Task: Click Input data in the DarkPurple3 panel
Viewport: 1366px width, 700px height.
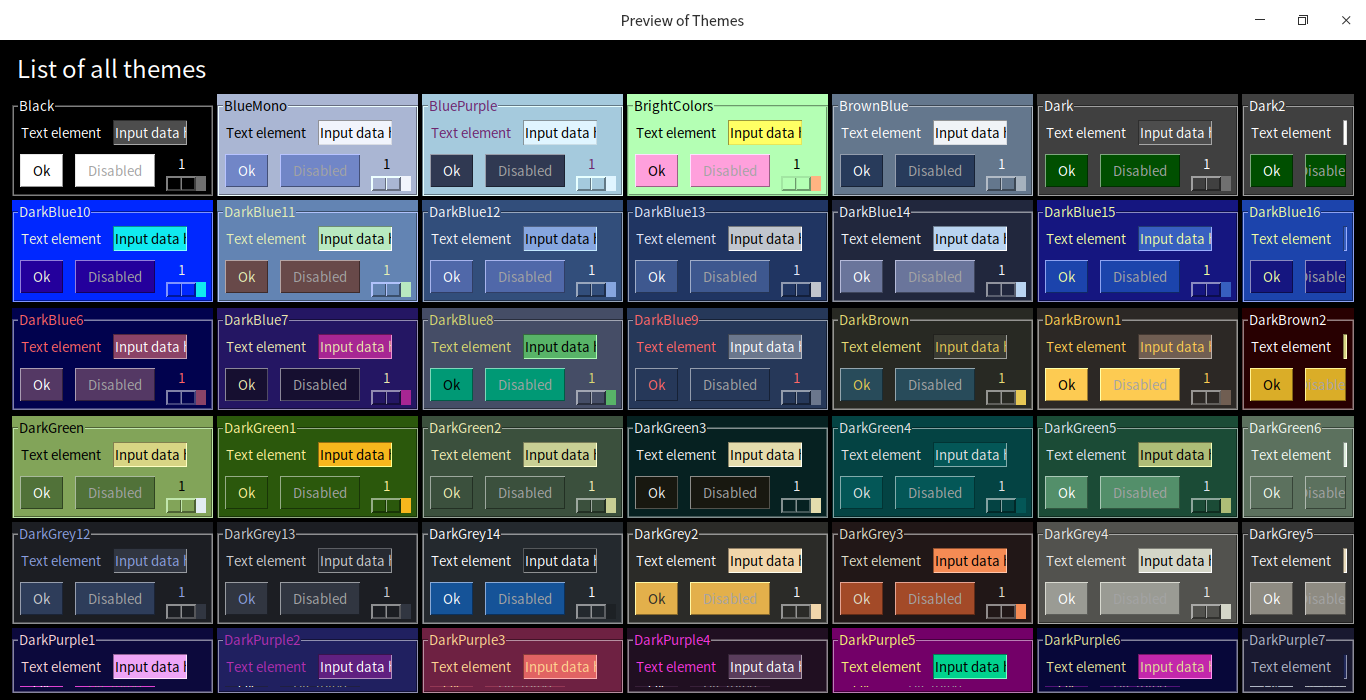Action: [x=559, y=666]
